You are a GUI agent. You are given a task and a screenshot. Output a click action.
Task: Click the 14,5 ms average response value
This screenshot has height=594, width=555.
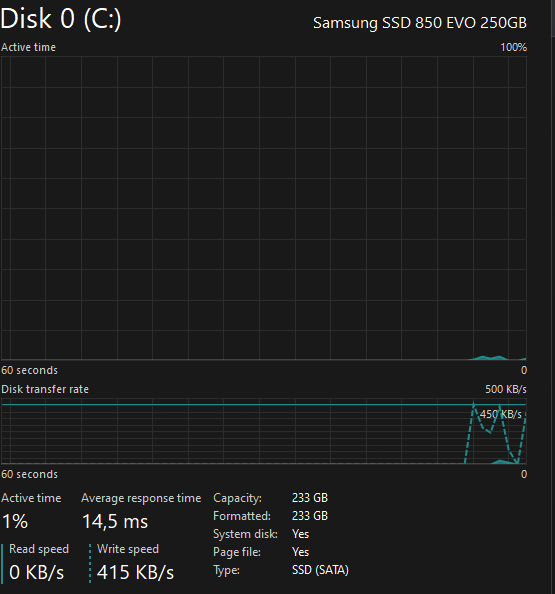click(115, 522)
